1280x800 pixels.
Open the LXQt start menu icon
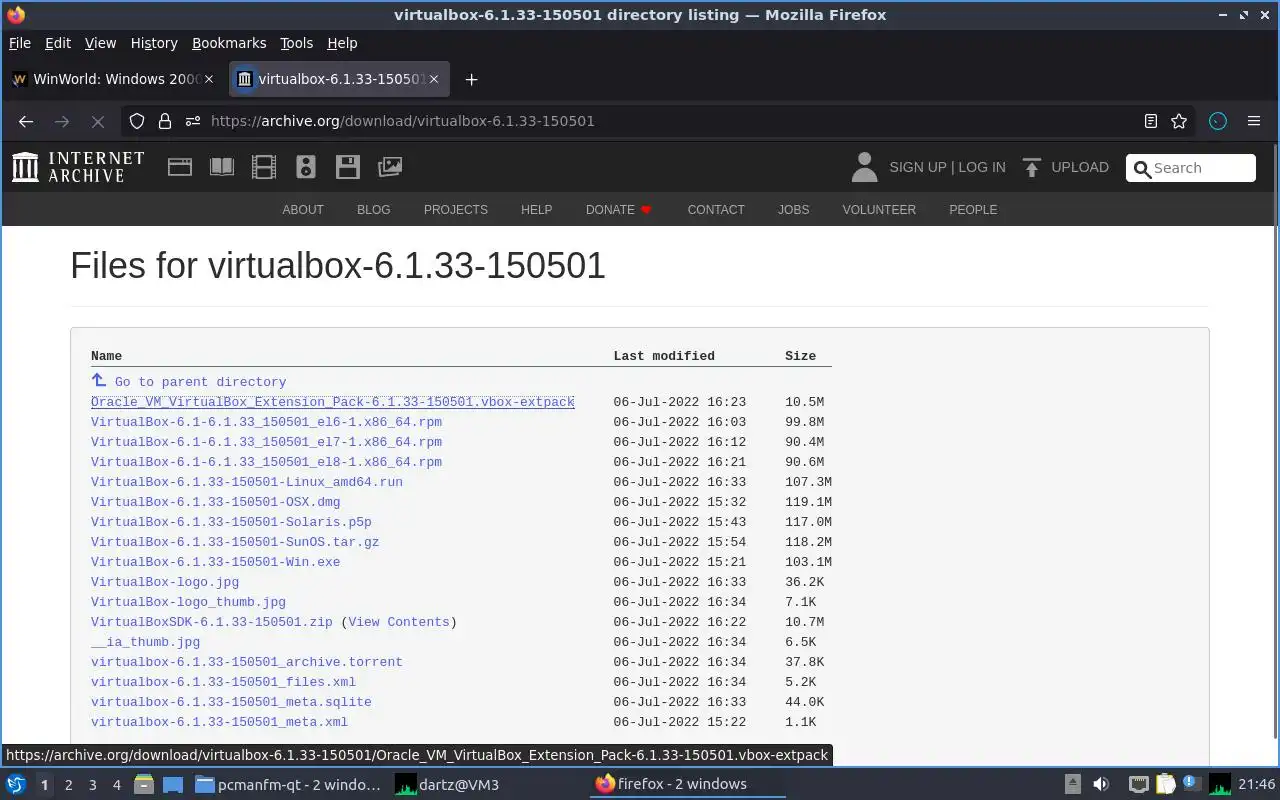click(15, 784)
